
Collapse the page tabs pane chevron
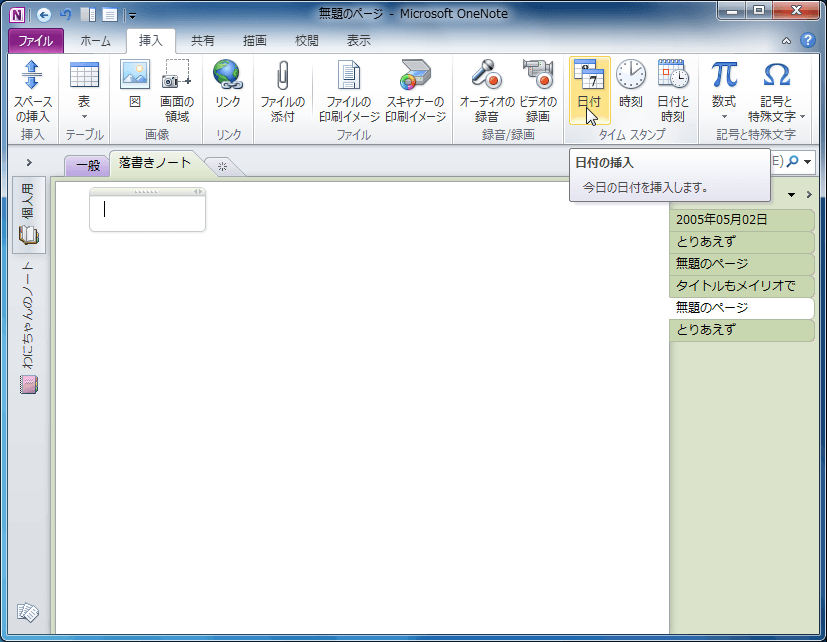(x=809, y=195)
